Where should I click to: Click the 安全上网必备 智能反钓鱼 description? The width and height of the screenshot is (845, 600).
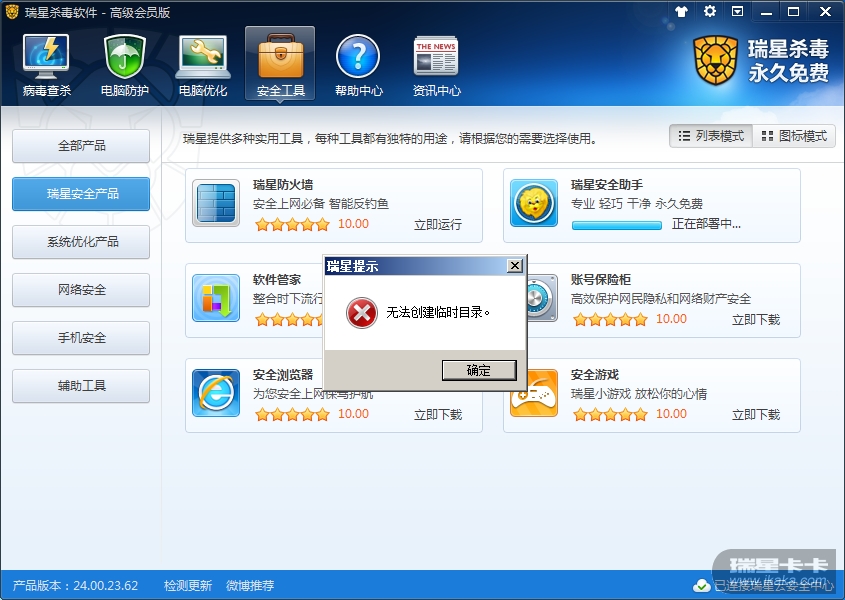(x=321, y=204)
